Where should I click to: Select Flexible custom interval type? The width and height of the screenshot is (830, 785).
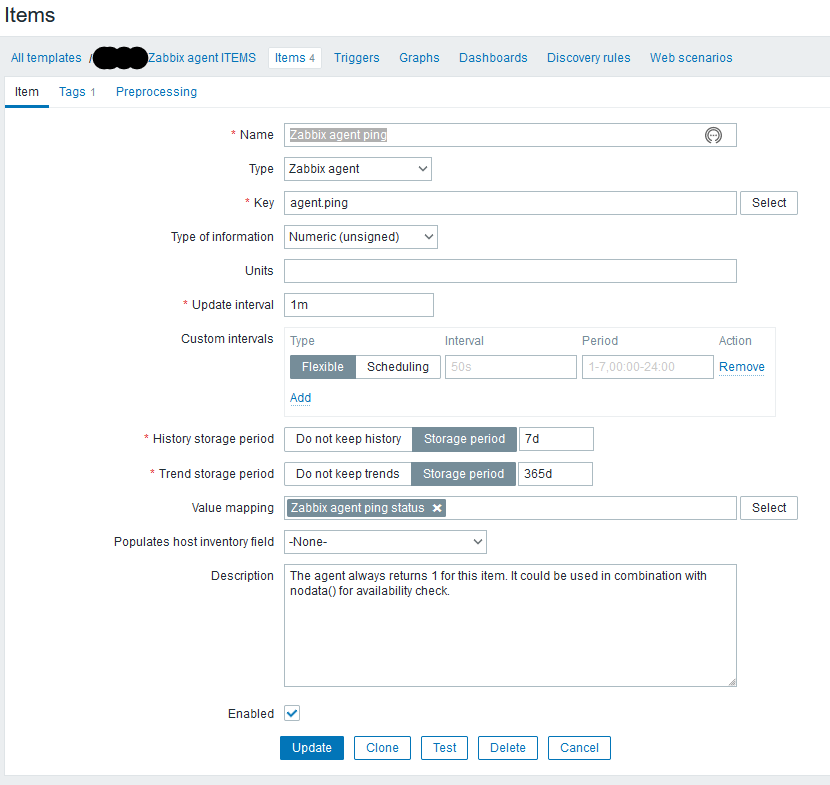(322, 367)
